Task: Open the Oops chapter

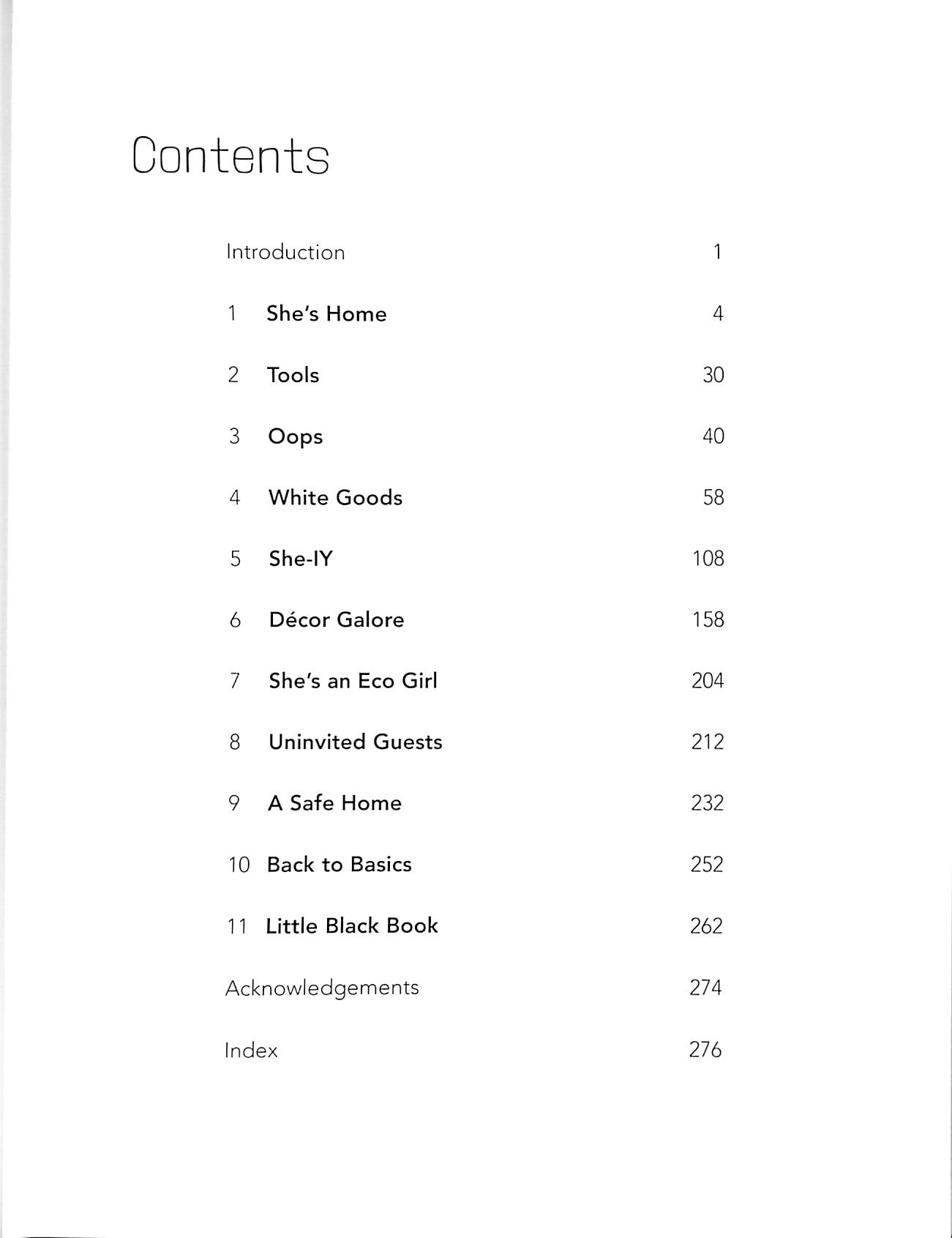Action: tap(295, 437)
